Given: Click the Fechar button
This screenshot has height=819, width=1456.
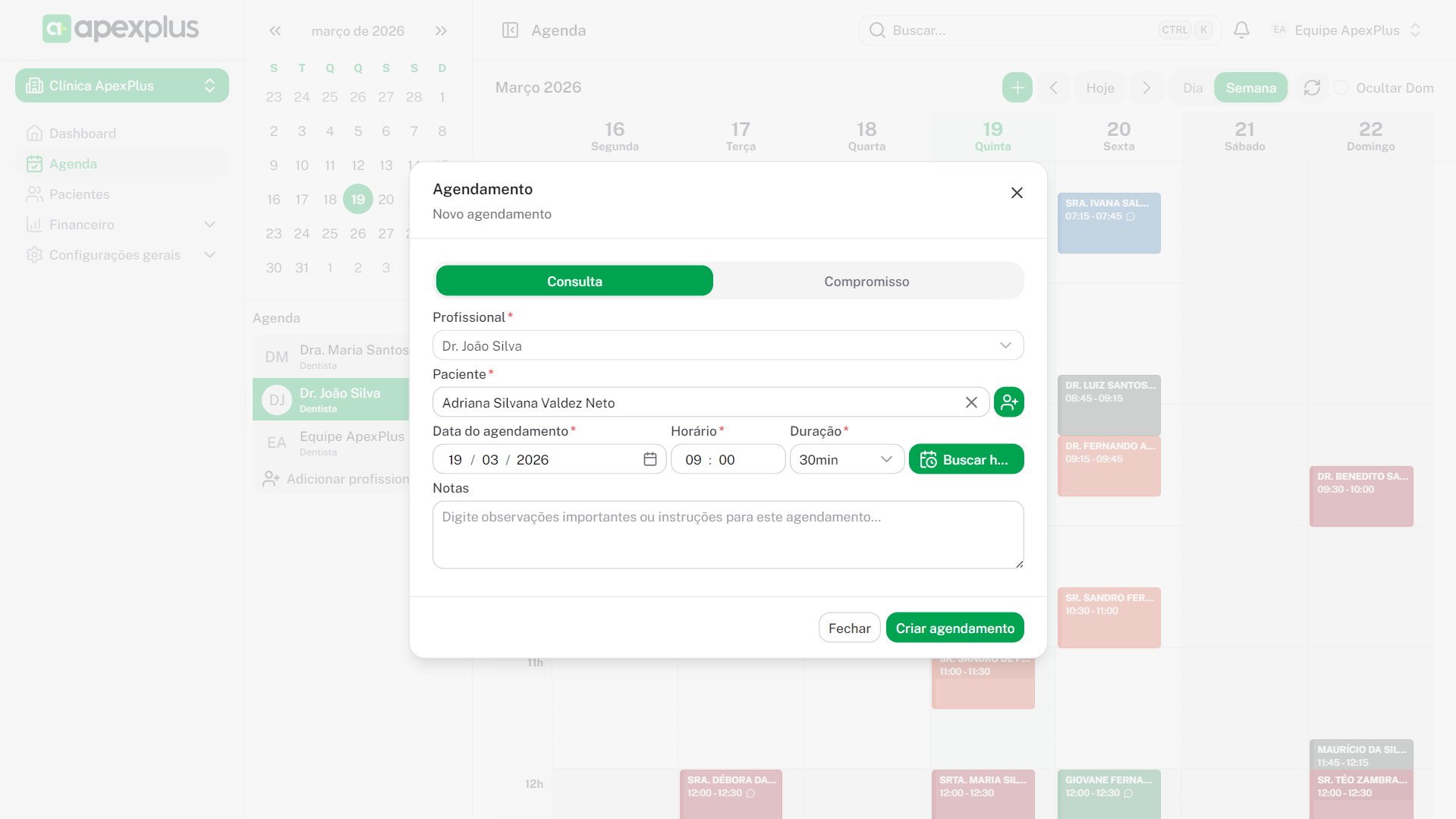Looking at the screenshot, I should coord(849,628).
